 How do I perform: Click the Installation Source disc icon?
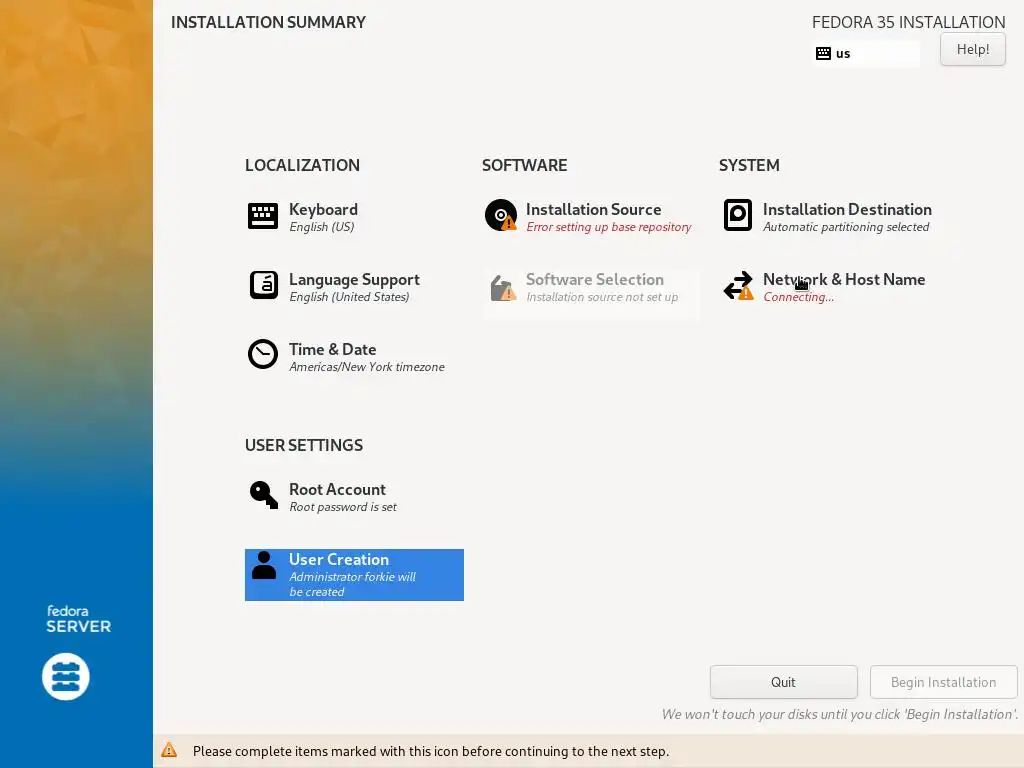click(x=501, y=216)
